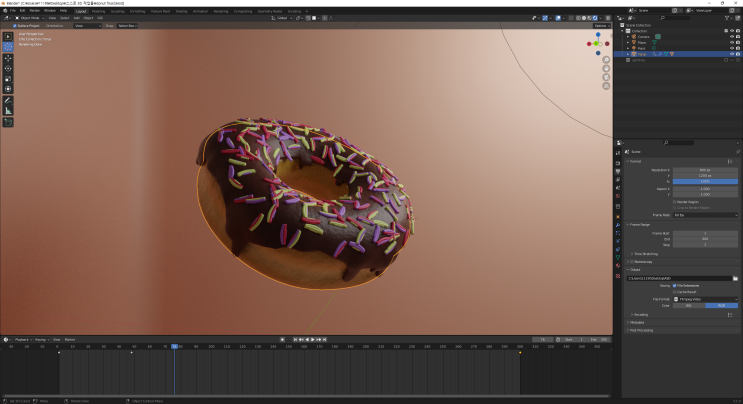743x404 pixels.
Task: Switch to the Shading workspace tab
Action: (181, 11)
